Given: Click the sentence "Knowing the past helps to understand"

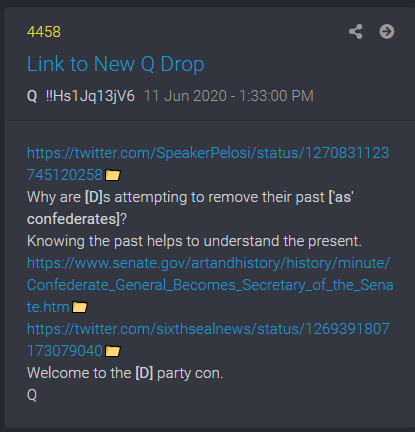Looking at the screenshot, I should (x=194, y=241).
